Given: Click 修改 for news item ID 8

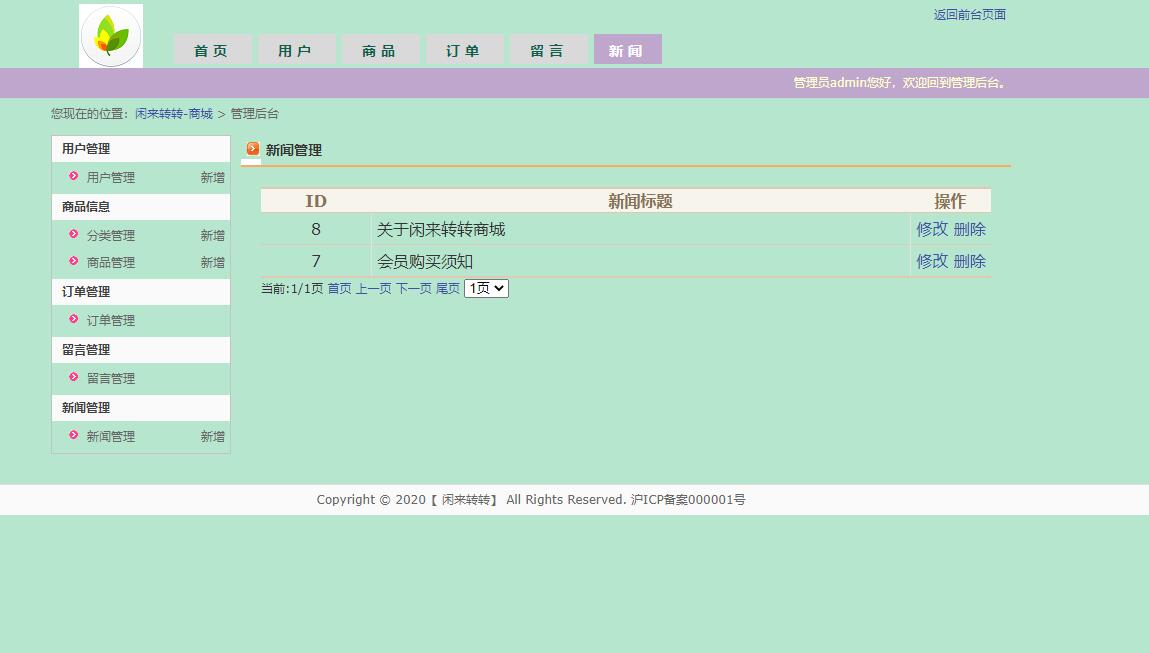Looking at the screenshot, I should tap(930, 229).
